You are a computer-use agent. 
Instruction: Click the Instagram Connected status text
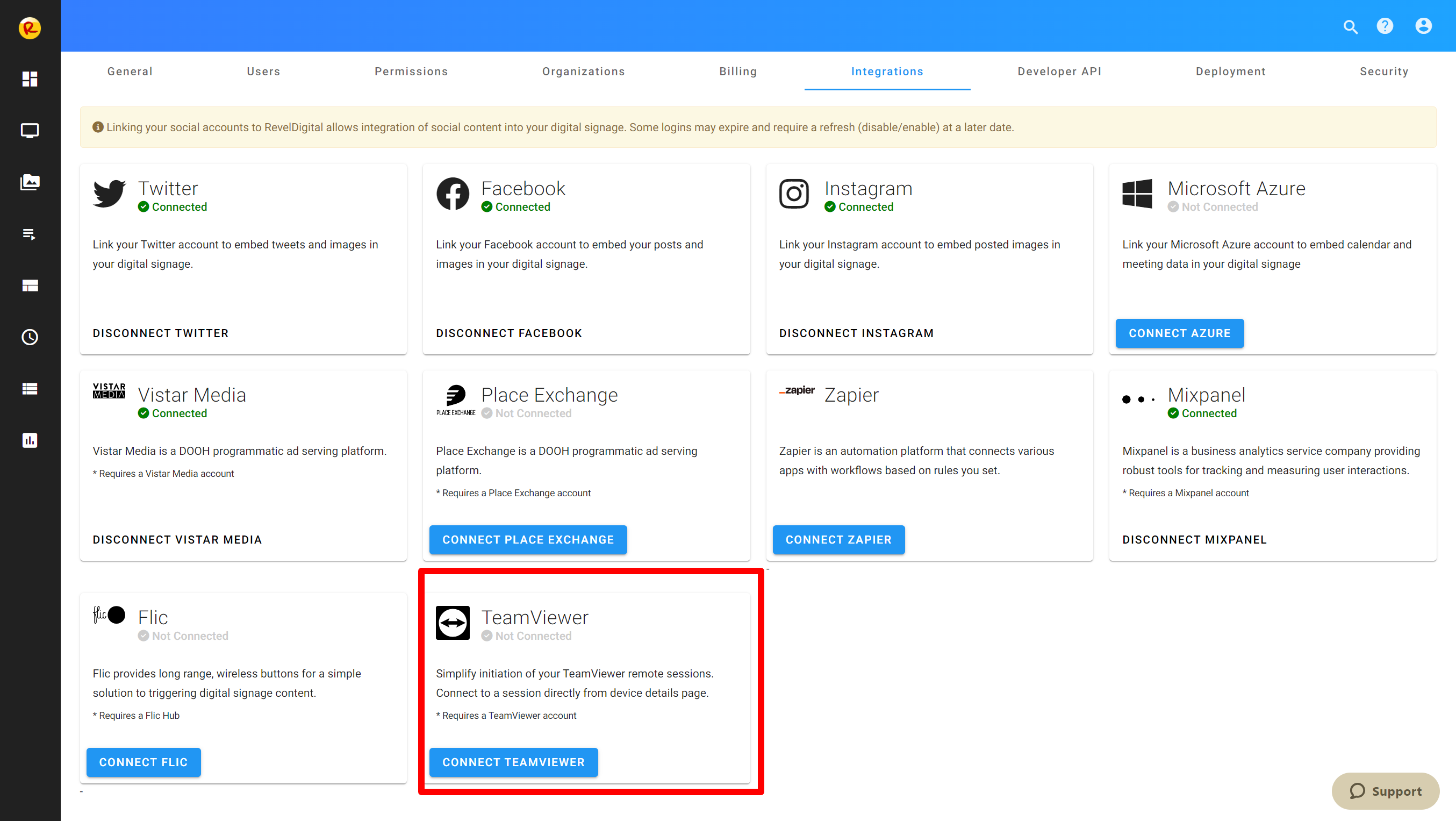[x=865, y=207]
